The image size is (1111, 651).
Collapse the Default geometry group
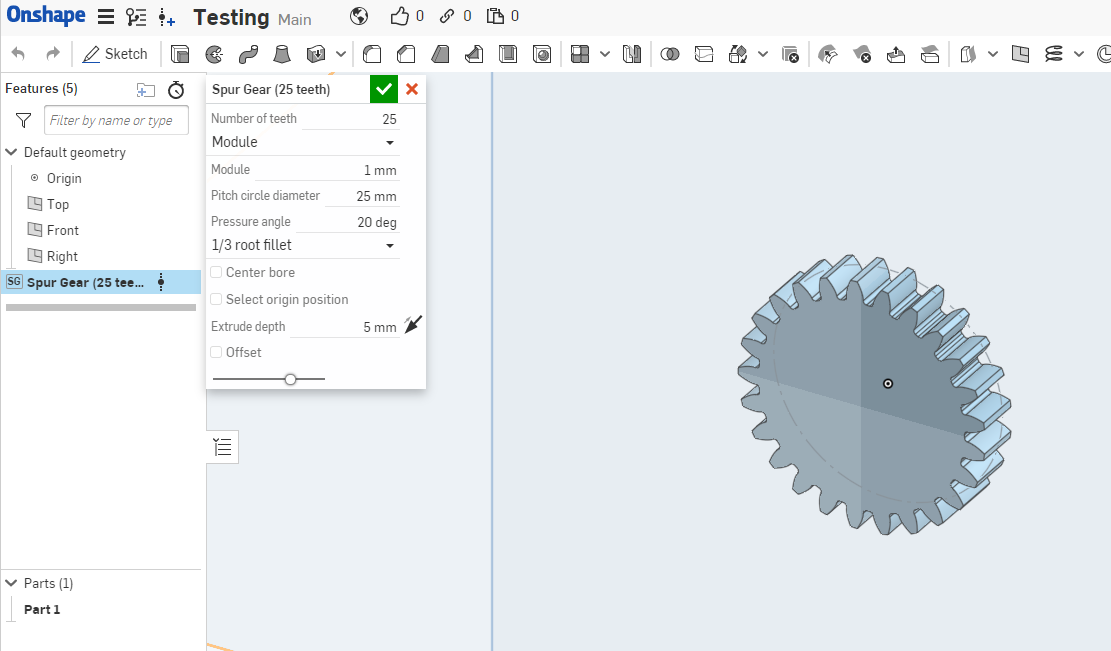point(11,152)
